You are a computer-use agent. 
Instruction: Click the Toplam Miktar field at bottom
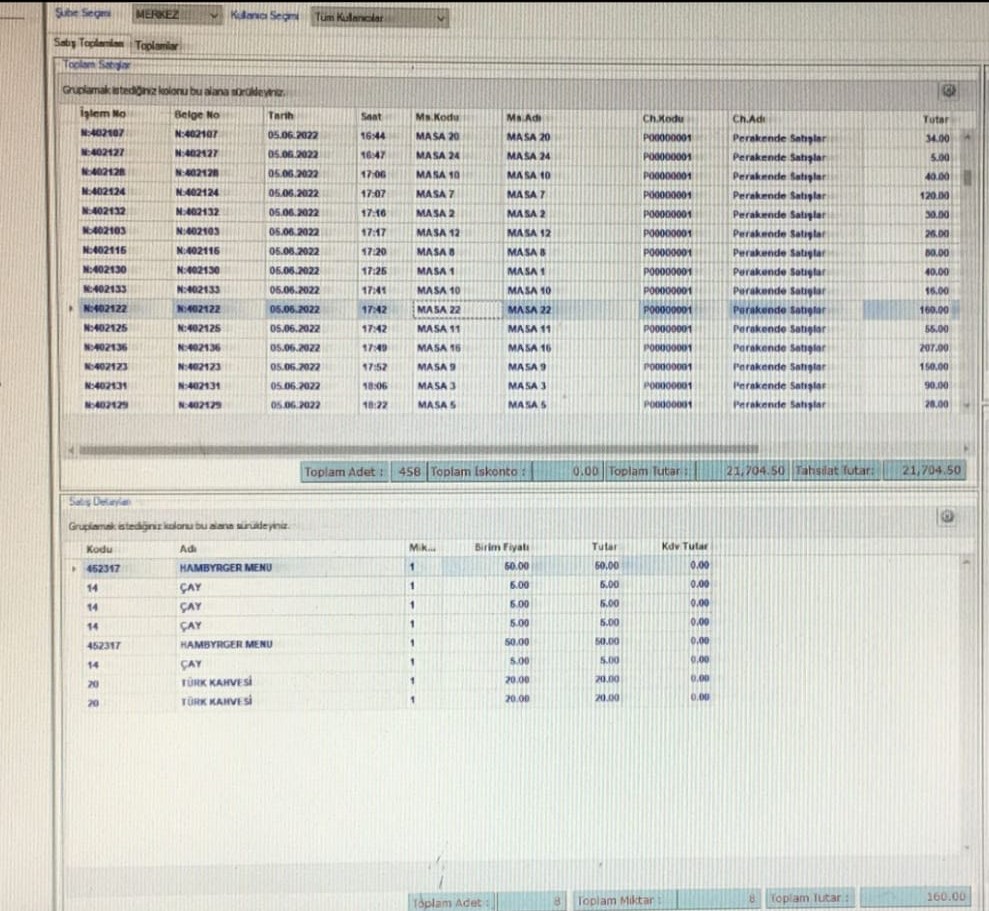(x=718, y=898)
